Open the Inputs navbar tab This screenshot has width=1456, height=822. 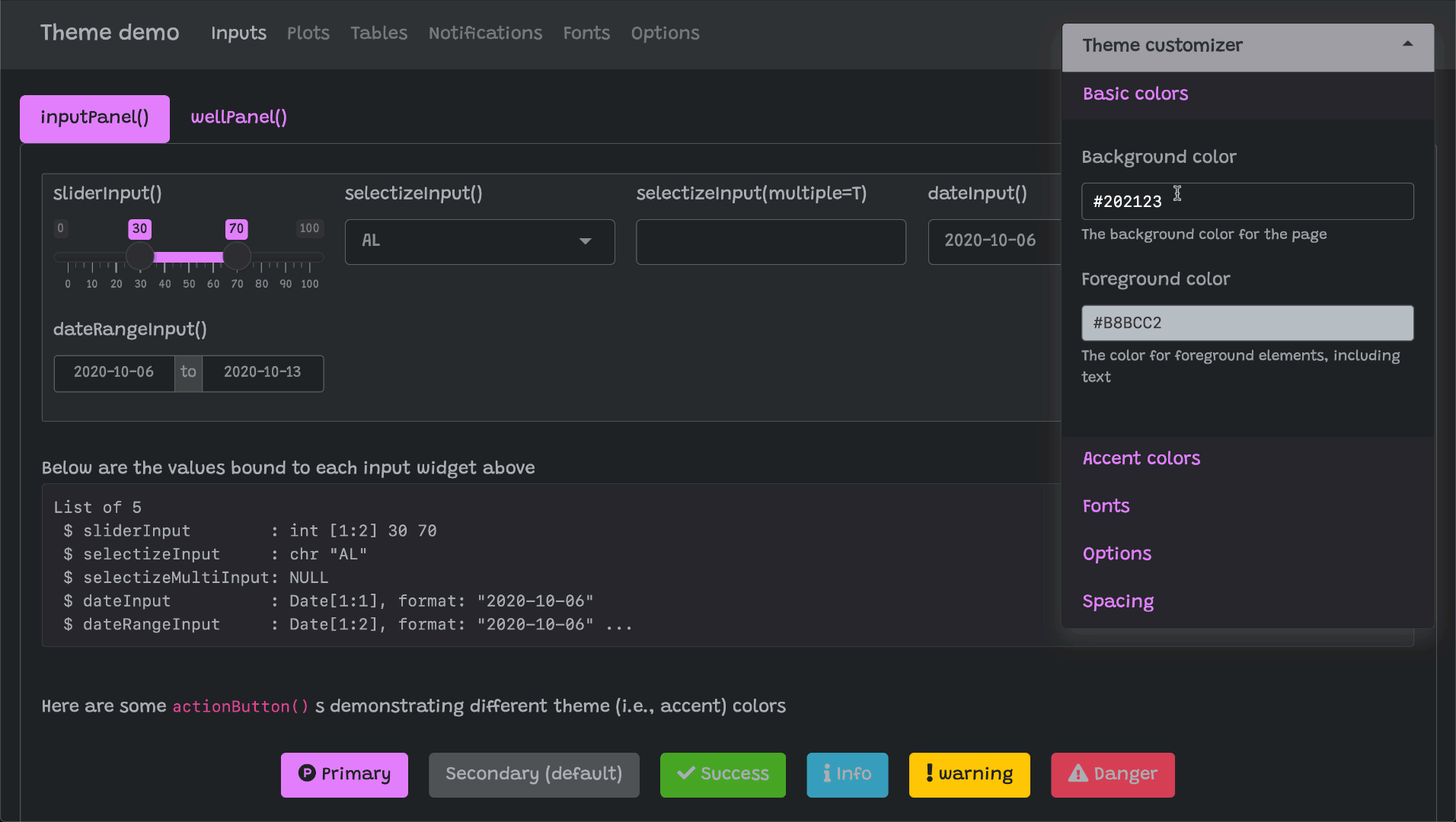click(x=238, y=33)
